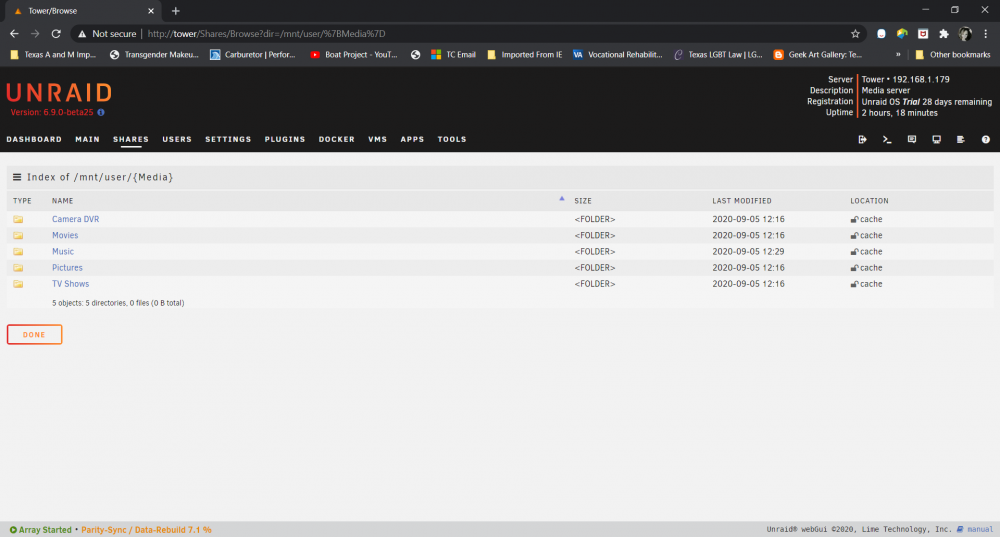Click the lock icon in Pictures row
The width and height of the screenshot is (1000, 537).
pyautogui.click(x=854, y=268)
